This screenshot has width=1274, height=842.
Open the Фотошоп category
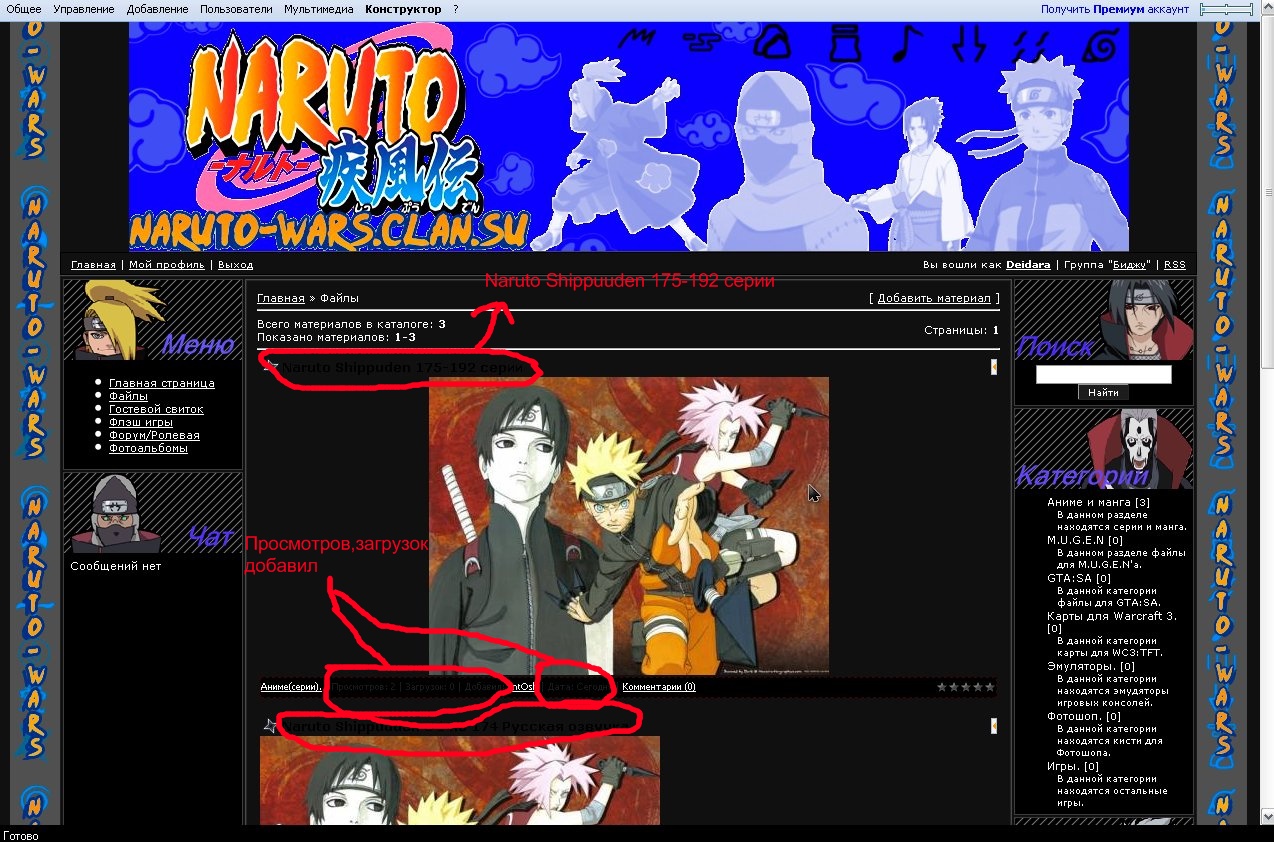point(1083,716)
